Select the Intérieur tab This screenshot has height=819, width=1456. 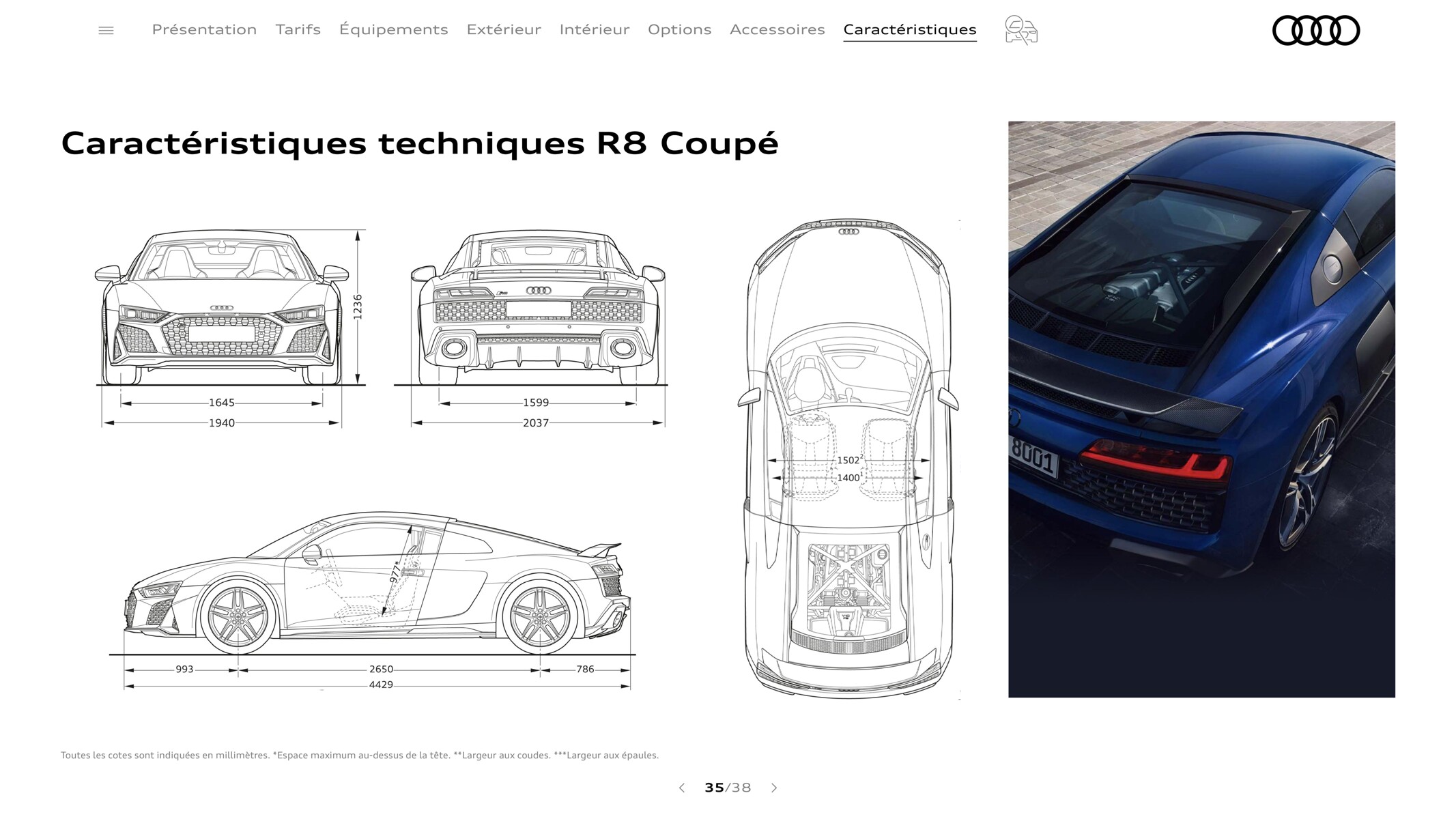point(595,29)
